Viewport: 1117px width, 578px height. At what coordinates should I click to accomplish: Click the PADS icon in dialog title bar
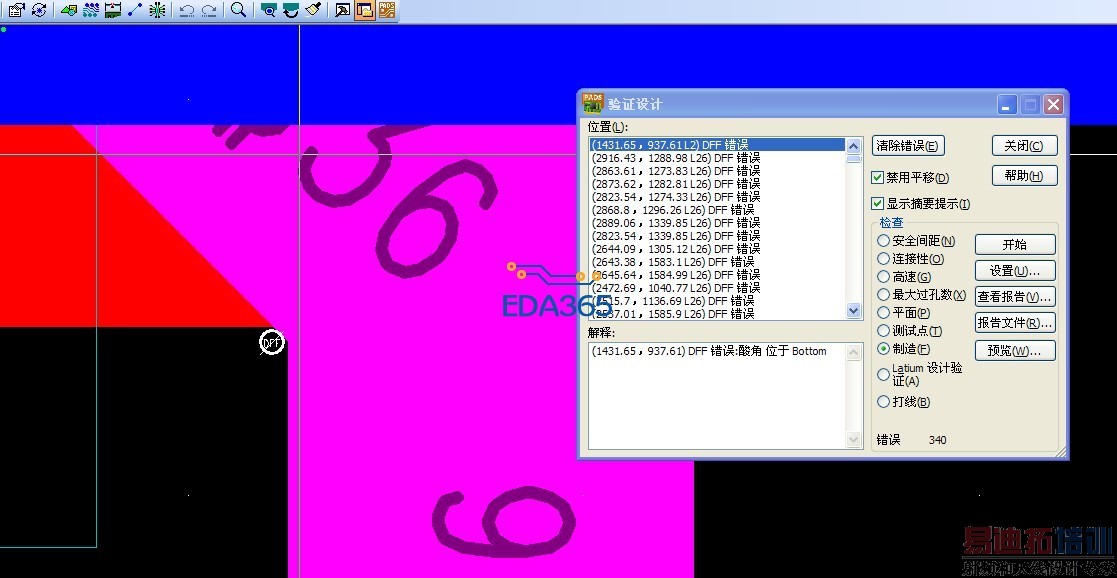[x=593, y=103]
